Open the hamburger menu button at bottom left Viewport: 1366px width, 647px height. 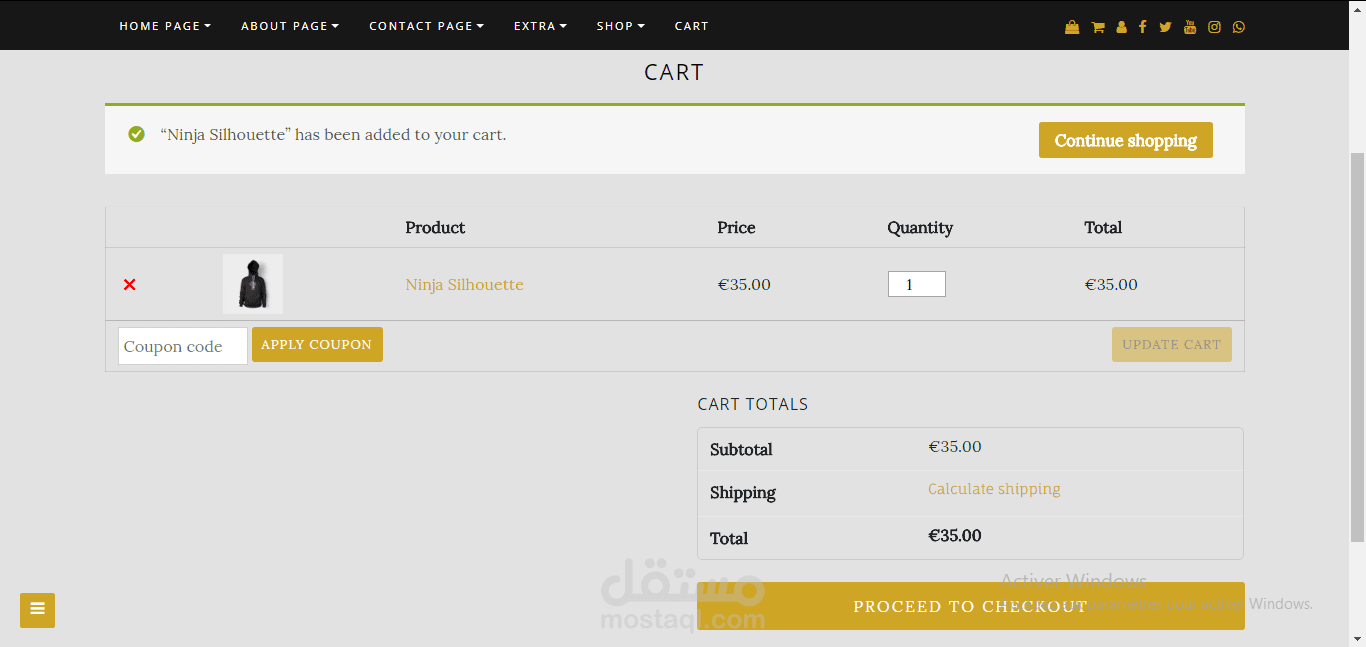pyautogui.click(x=37, y=609)
